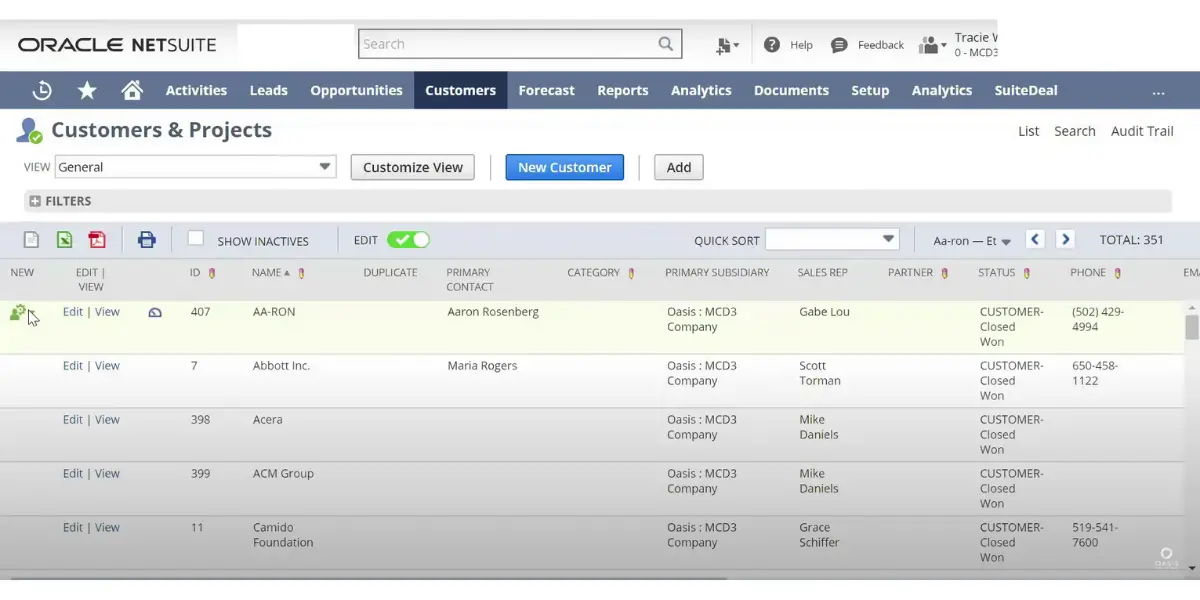Screen dimensions: 1200x600
Task: Click the pencil icon beside Category header
Action: pyautogui.click(x=631, y=273)
